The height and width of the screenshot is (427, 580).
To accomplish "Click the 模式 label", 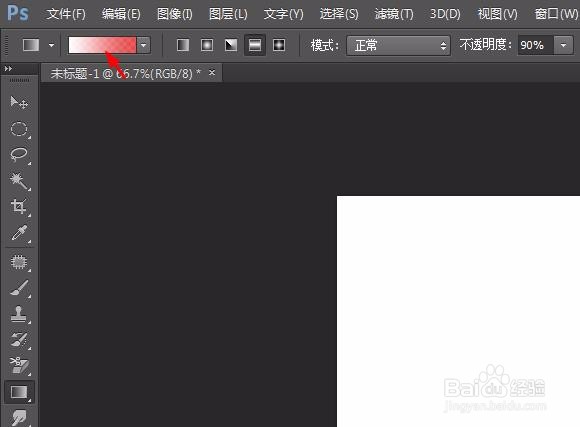I will click(x=325, y=45).
